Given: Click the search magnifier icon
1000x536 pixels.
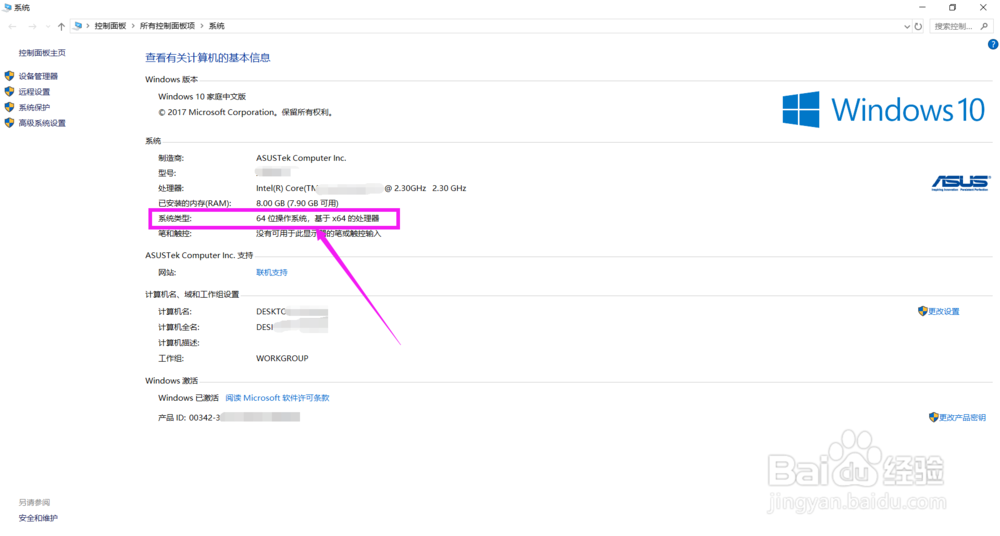Looking at the screenshot, I should (x=984, y=26).
